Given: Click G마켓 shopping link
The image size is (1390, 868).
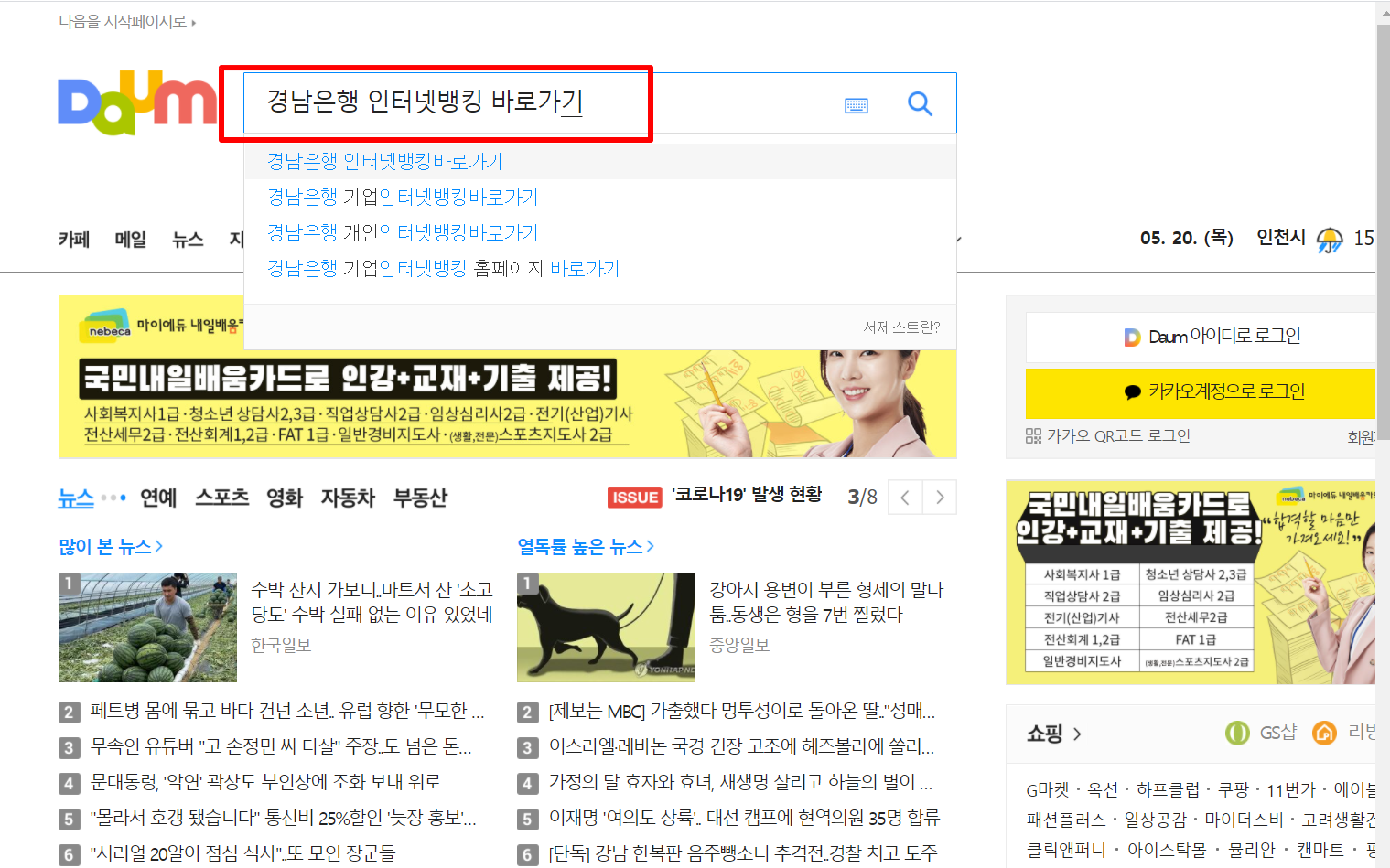Looking at the screenshot, I should click(1047, 789).
